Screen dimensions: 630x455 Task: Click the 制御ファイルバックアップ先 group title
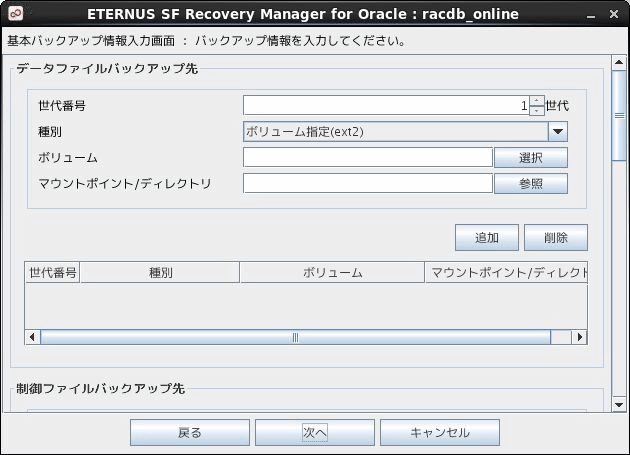click(100, 388)
